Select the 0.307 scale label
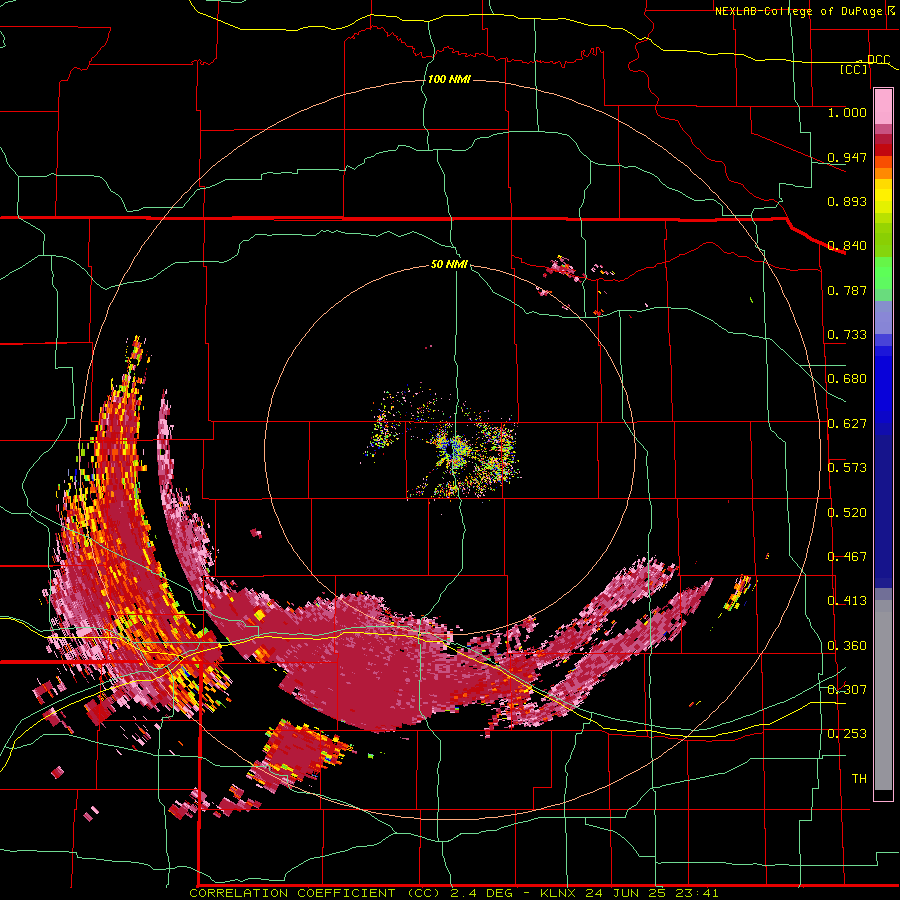The width and height of the screenshot is (900, 900). pyautogui.click(x=847, y=689)
